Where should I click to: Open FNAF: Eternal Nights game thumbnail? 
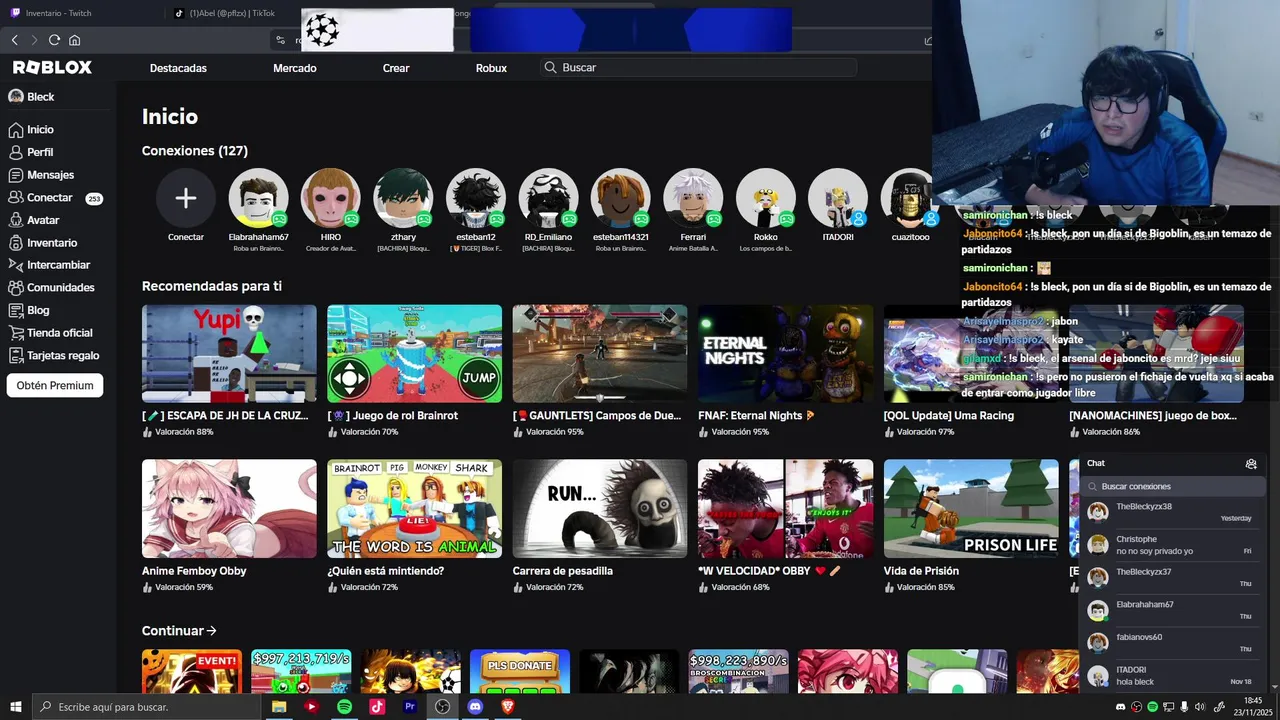tap(785, 354)
